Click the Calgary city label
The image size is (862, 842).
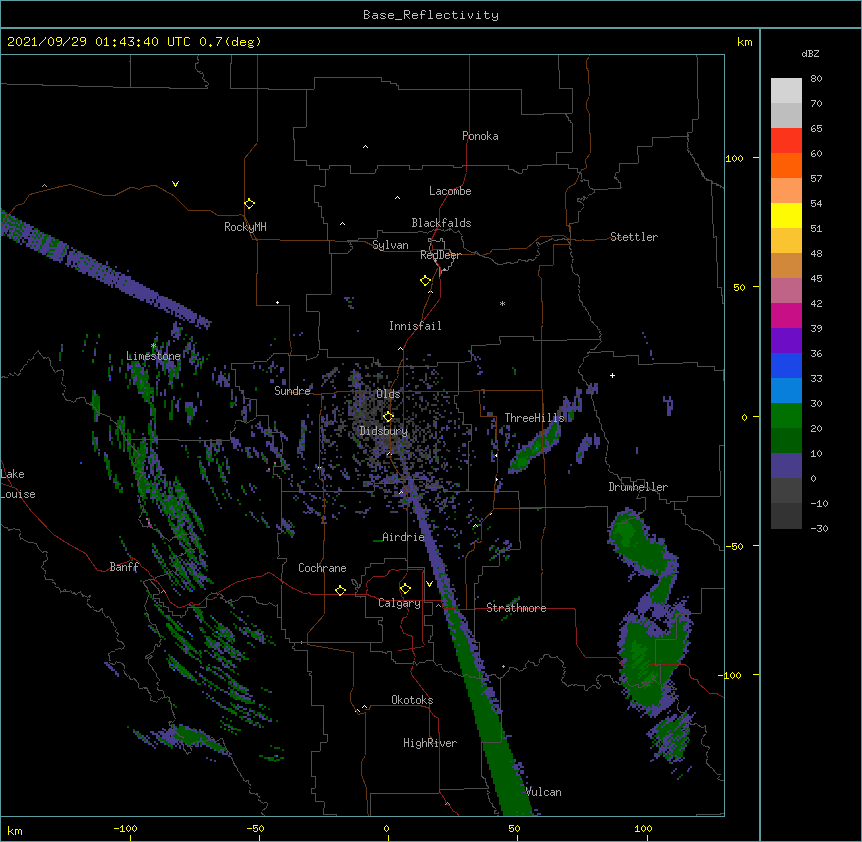click(399, 603)
